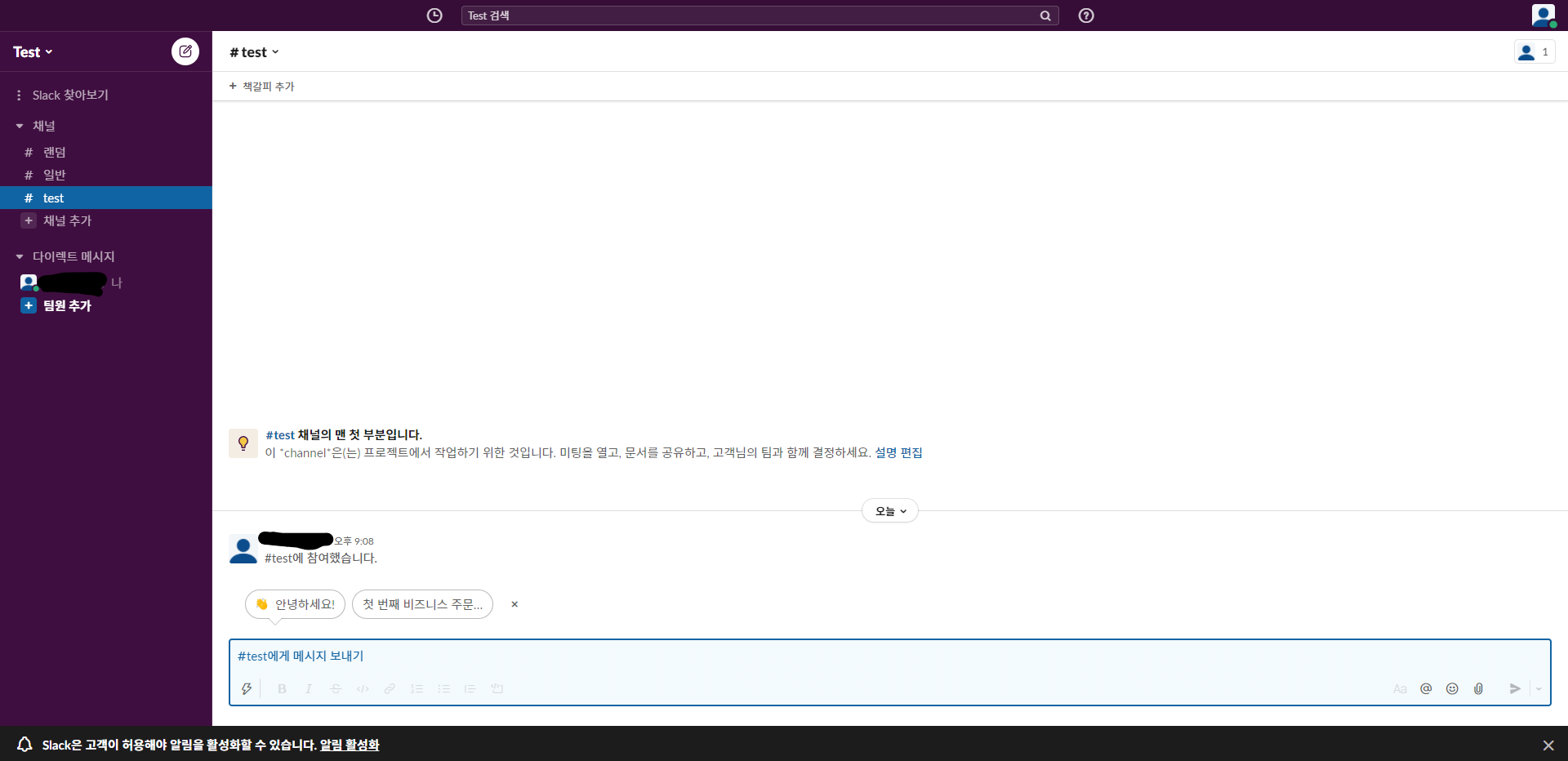
Task: Send the message with arrow icon
Action: pyautogui.click(x=1515, y=688)
